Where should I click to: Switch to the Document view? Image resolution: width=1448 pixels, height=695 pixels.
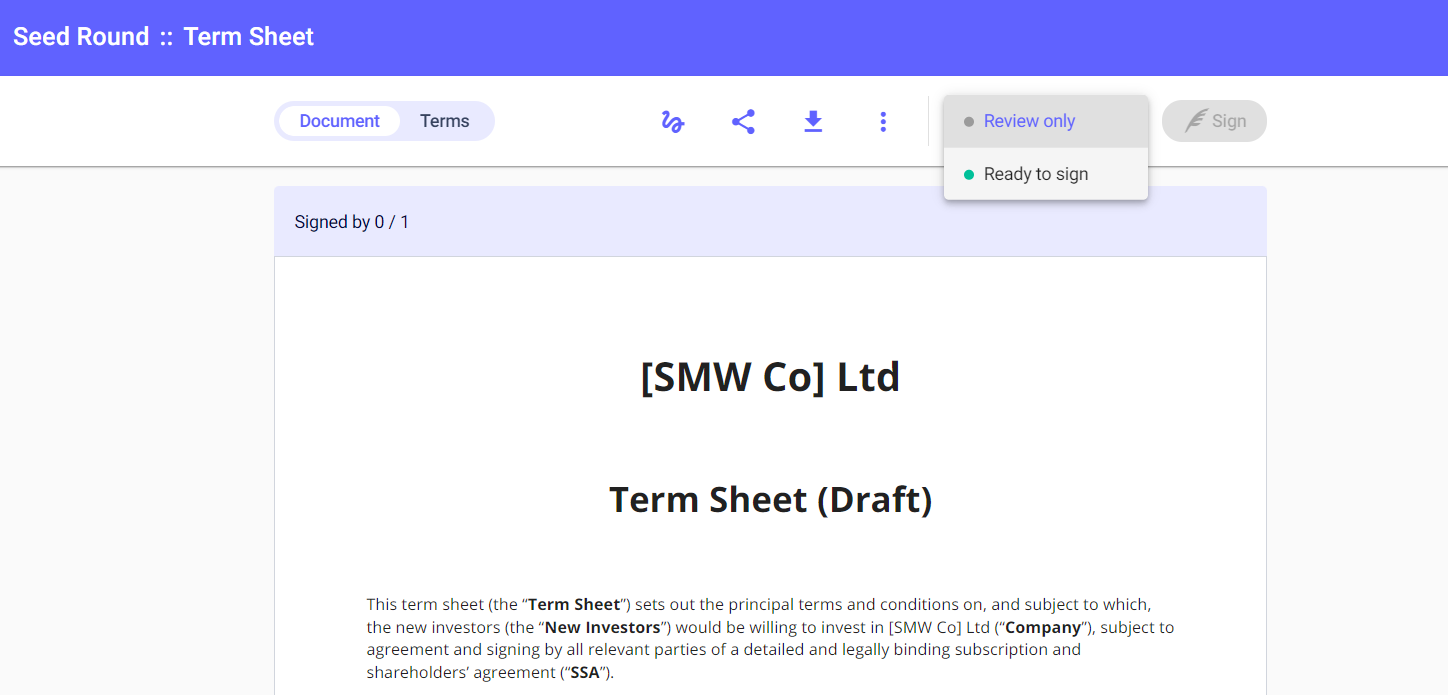pyautogui.click(x=339, y=121)
